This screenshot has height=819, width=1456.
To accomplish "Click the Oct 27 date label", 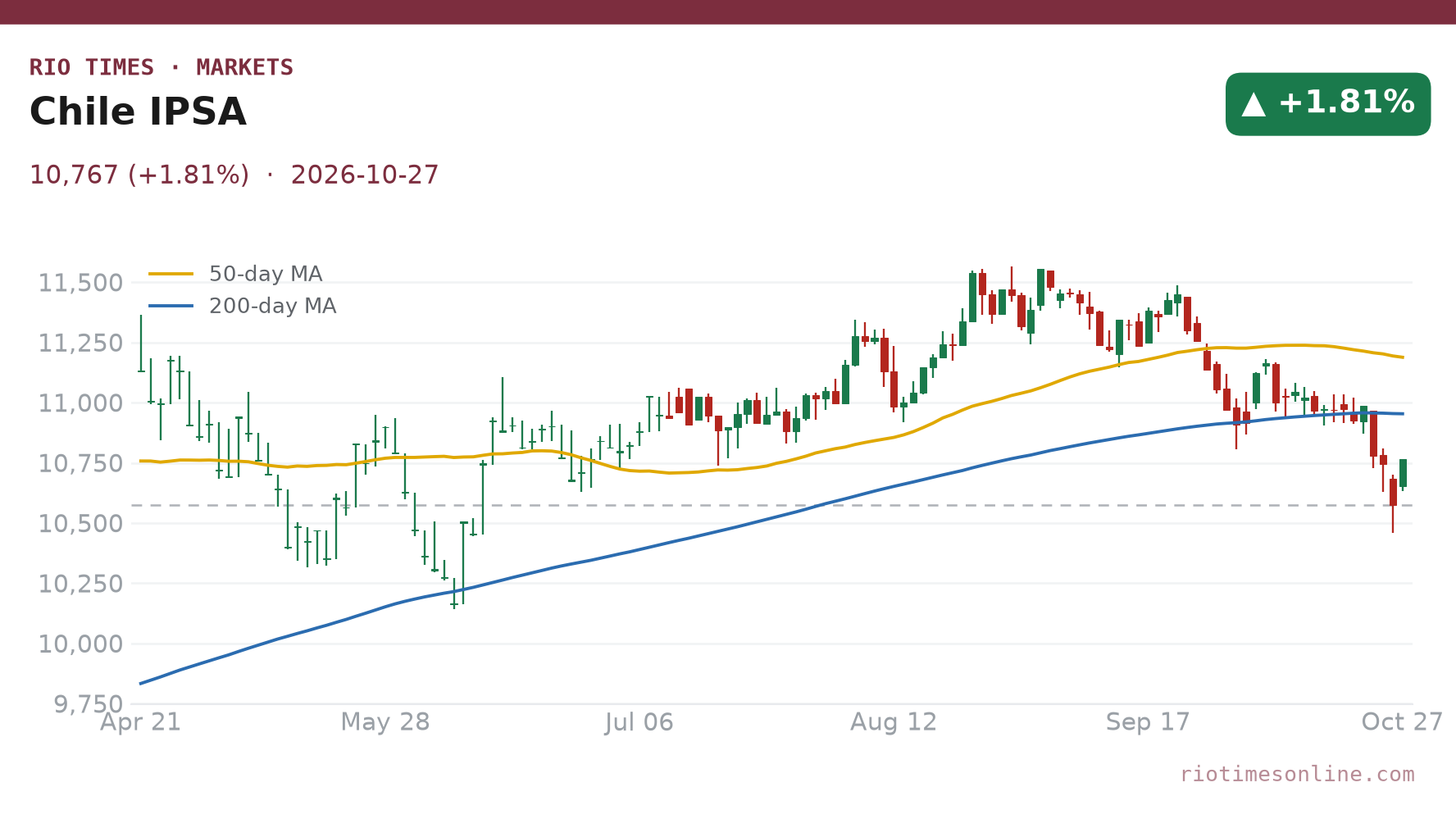I will (x=1402, y=722).
